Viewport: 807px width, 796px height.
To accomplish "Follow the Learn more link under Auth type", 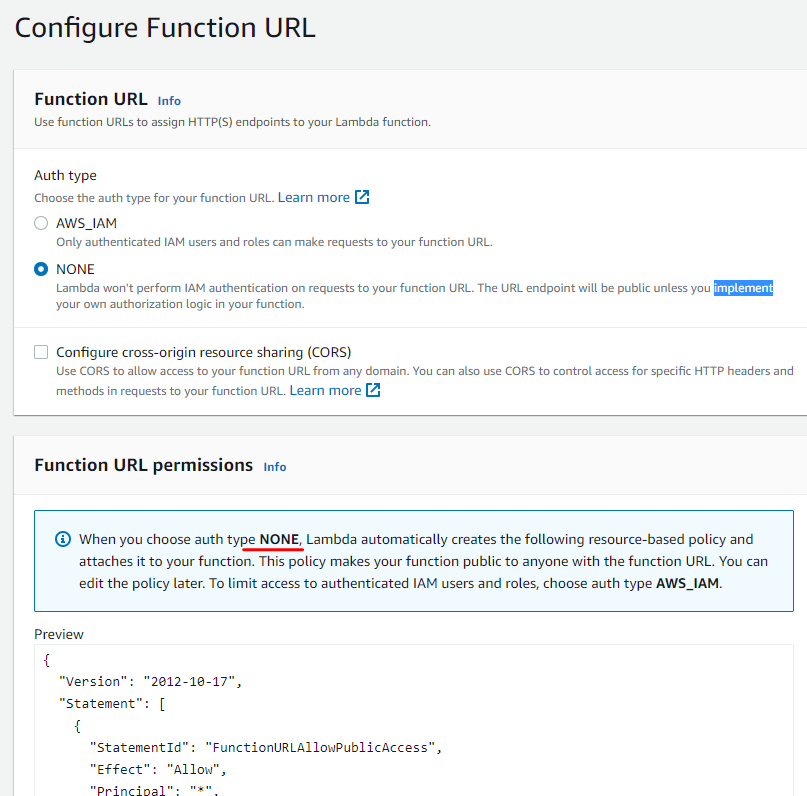I will click(313, 198).
